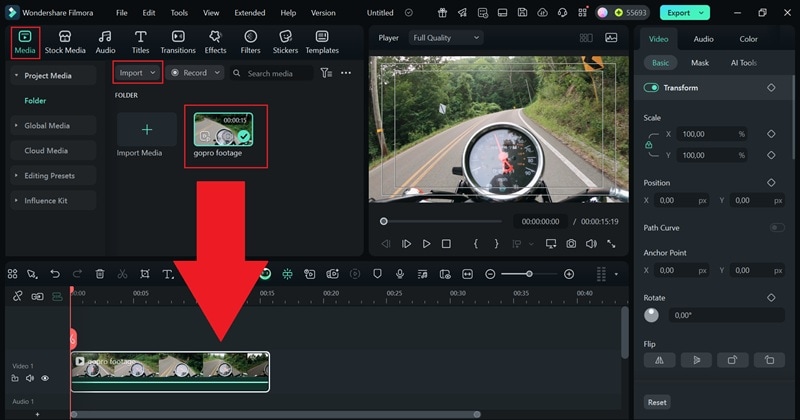Click the rotate clockwise button
Viewport: 800px width, 420px height.
(x=733, y=360)
